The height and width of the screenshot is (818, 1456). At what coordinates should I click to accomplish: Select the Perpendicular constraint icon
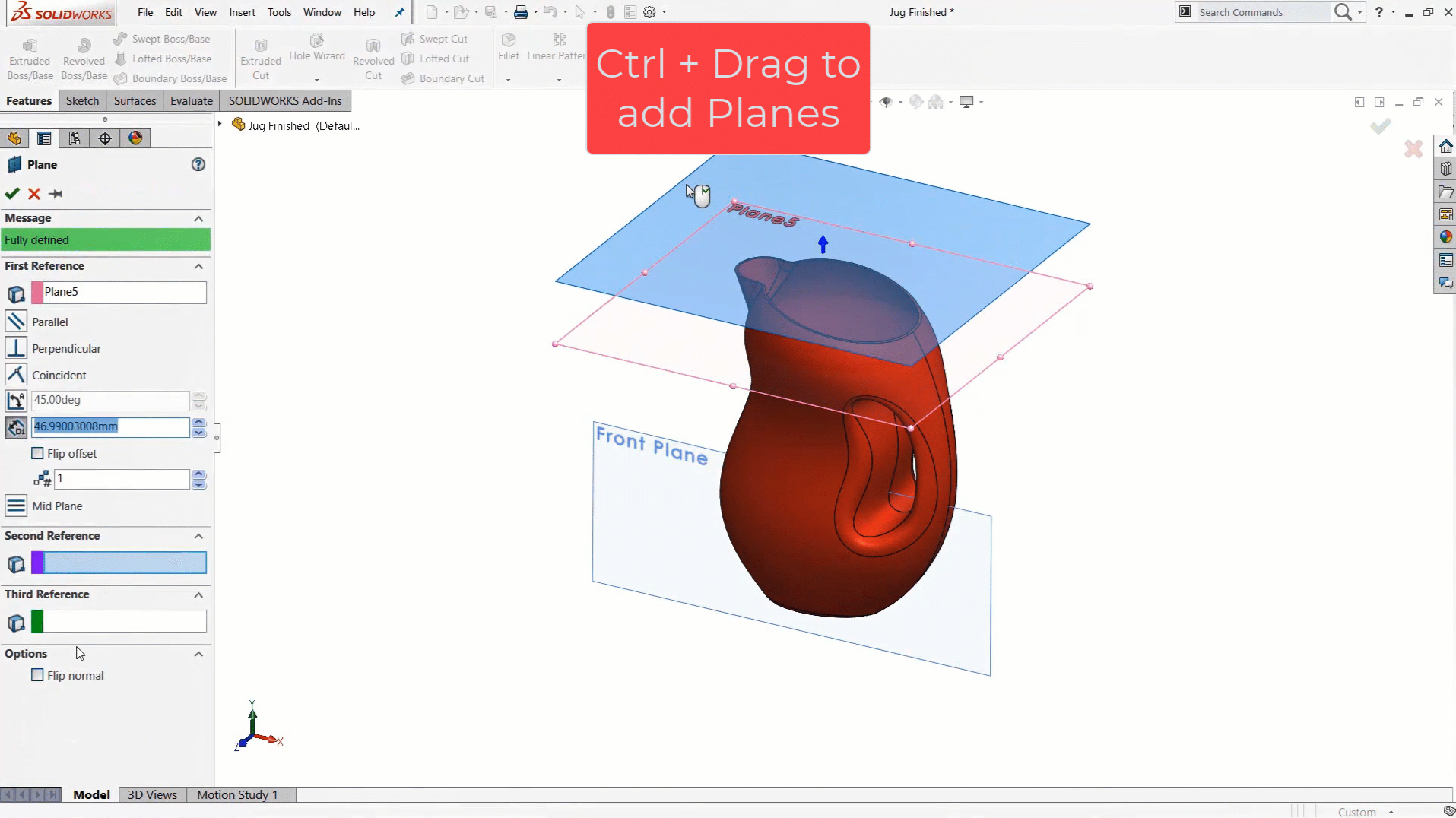tap(16, 348)
